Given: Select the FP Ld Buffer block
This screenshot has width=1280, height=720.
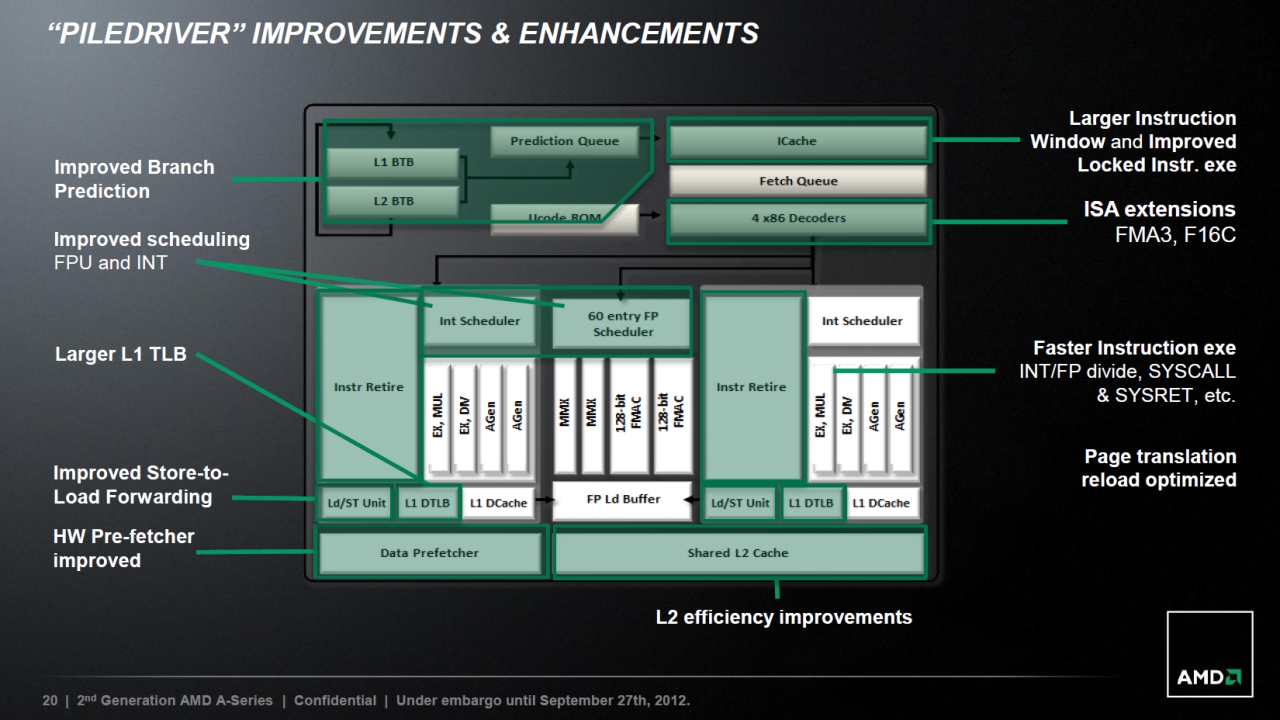Looking at the screenshot, I should pos(621,499).
